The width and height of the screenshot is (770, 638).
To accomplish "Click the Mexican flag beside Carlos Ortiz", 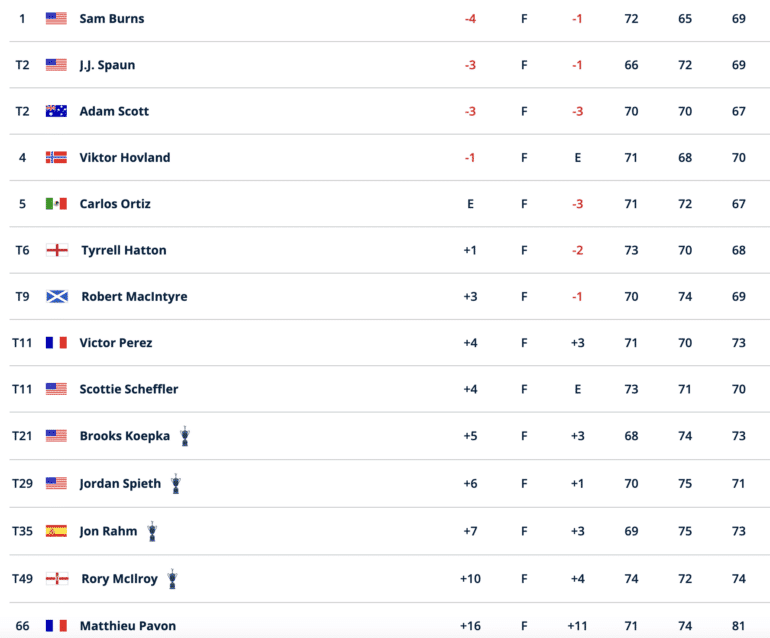I will [x=56, y=203].
